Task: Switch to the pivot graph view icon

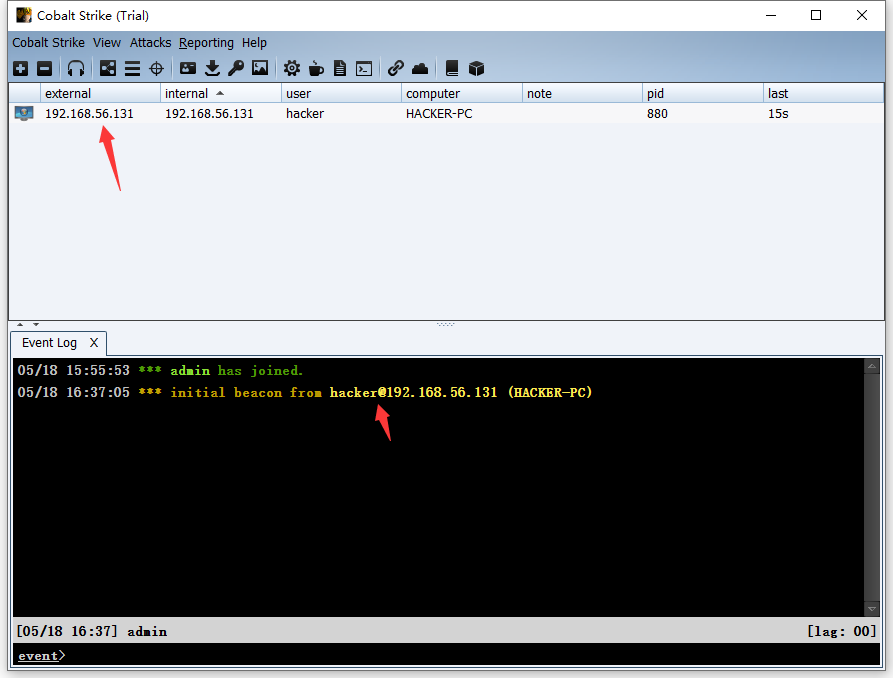Action: pos(108,69)
